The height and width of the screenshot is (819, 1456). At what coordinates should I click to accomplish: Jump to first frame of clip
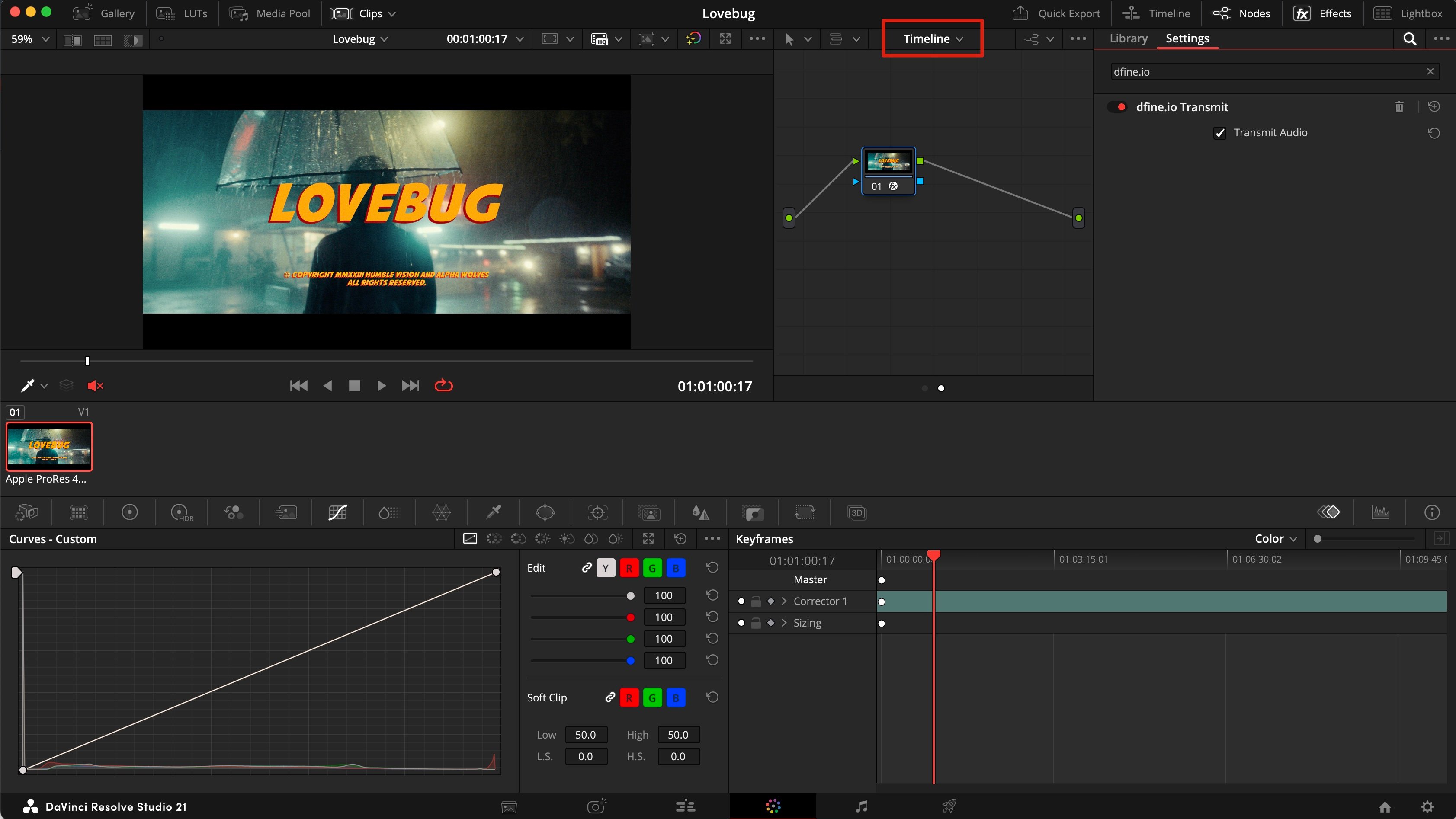click(x=298, y=385)
